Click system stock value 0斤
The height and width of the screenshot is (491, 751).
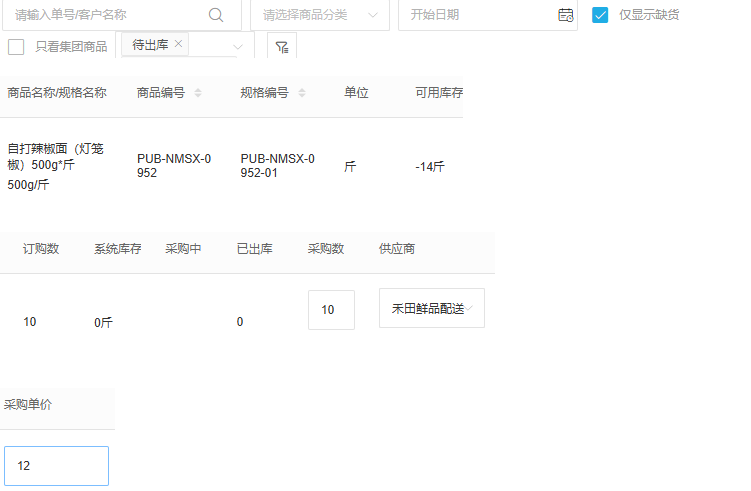point(103,322)
